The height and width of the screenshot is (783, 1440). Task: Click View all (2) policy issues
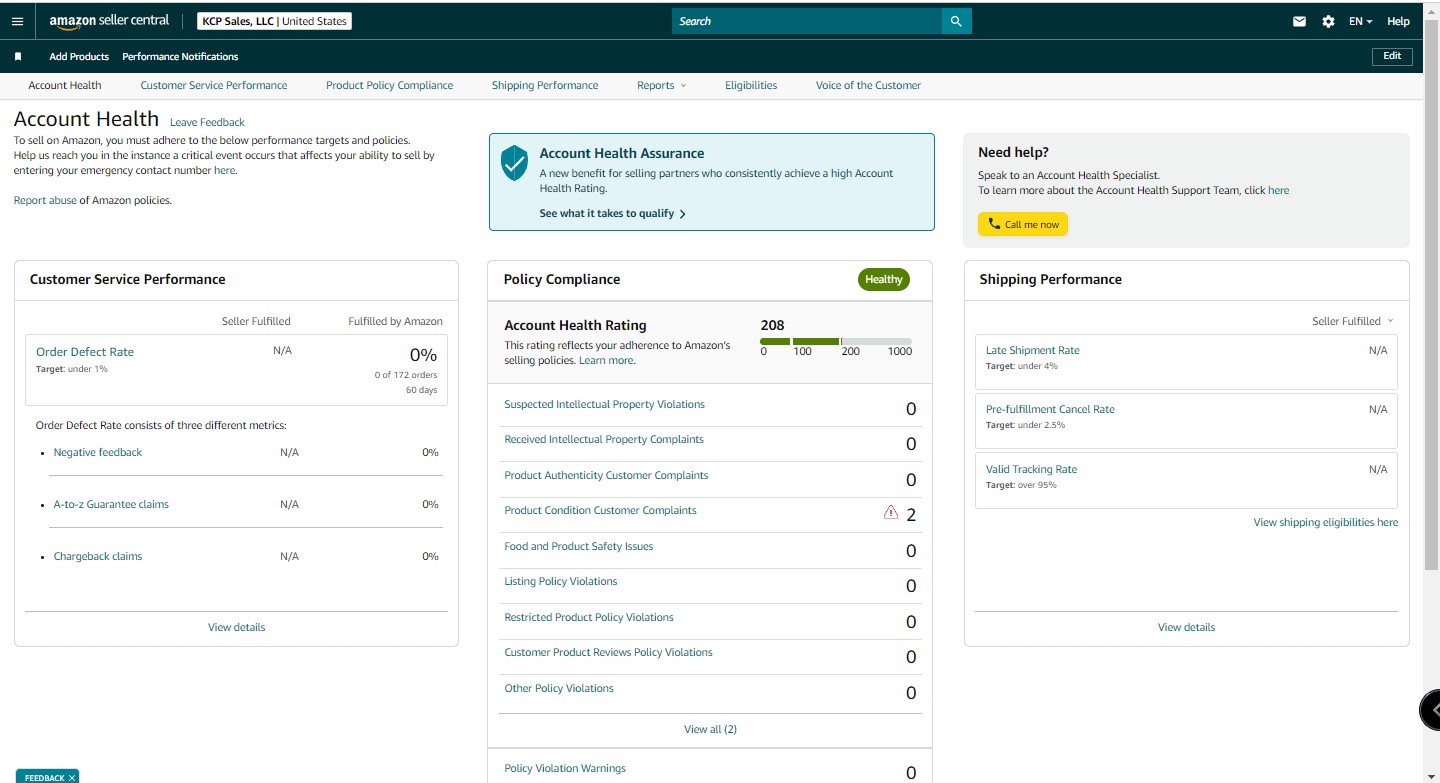(710, 730)
